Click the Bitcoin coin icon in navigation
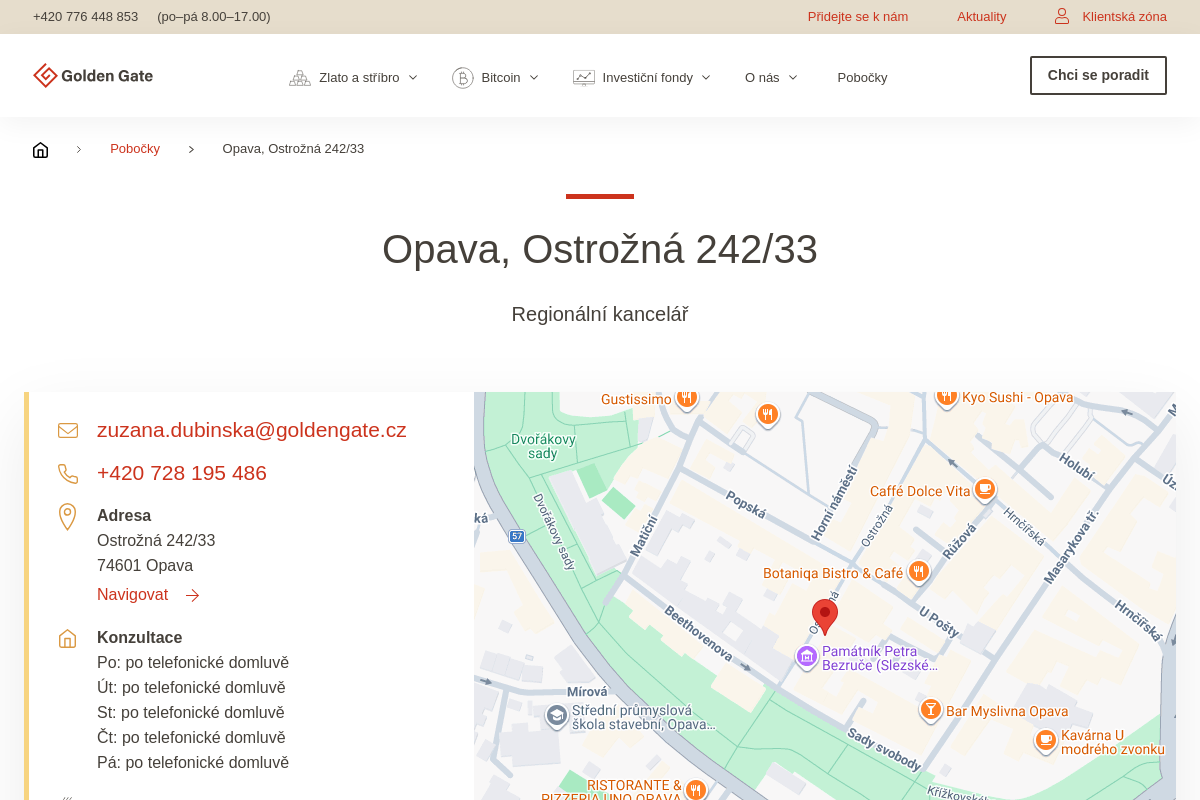Image resolution: width=1200 pixels, height=800 pixels. coord(463,78)
